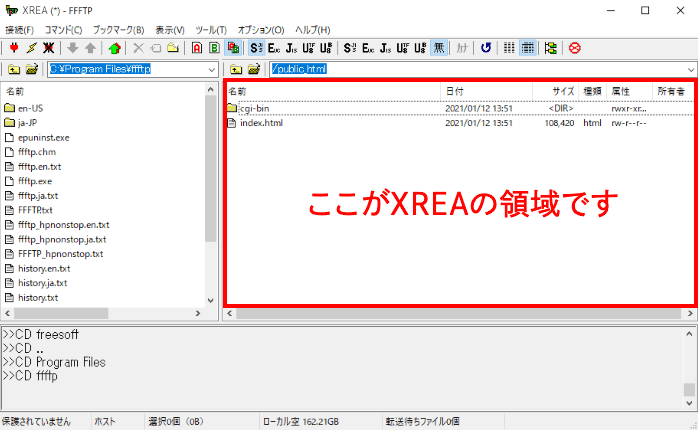Expand the remote path /public_html dropdown
This screenshot has width=698, height=430.
point(691,69)
